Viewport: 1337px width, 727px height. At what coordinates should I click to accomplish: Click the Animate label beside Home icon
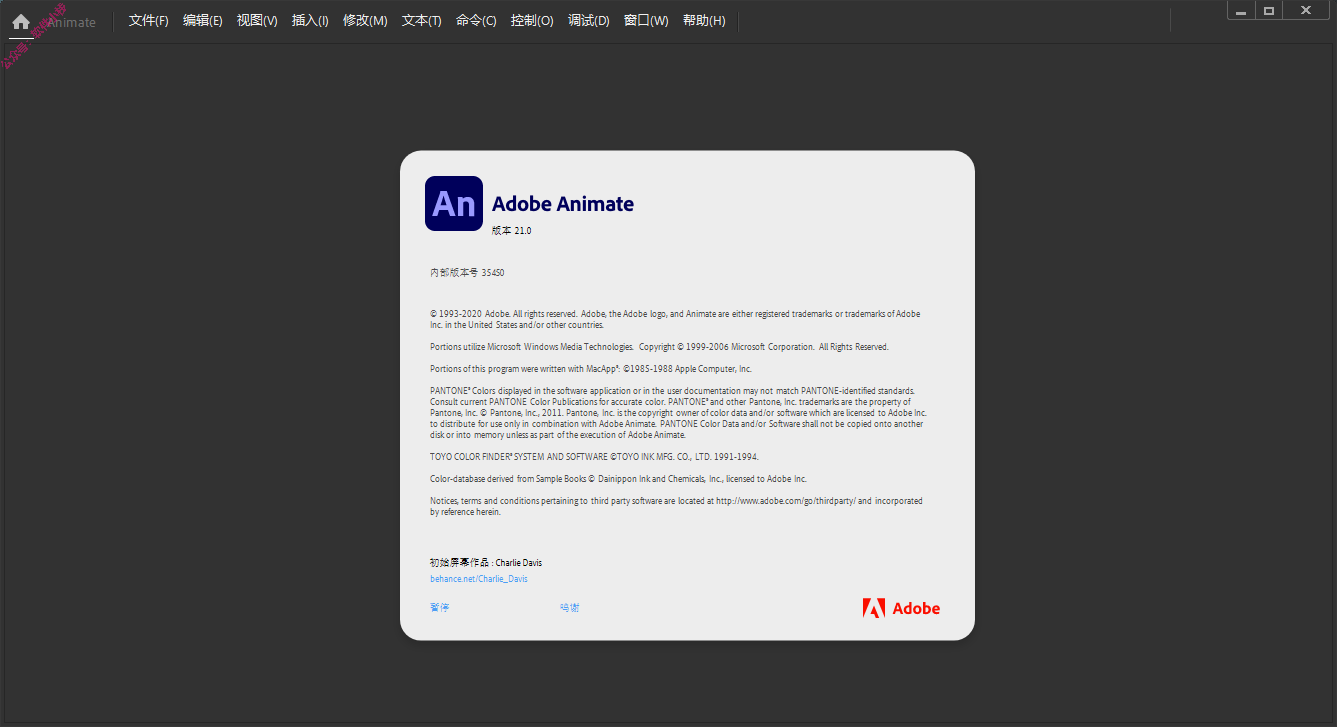coord(71,22)
